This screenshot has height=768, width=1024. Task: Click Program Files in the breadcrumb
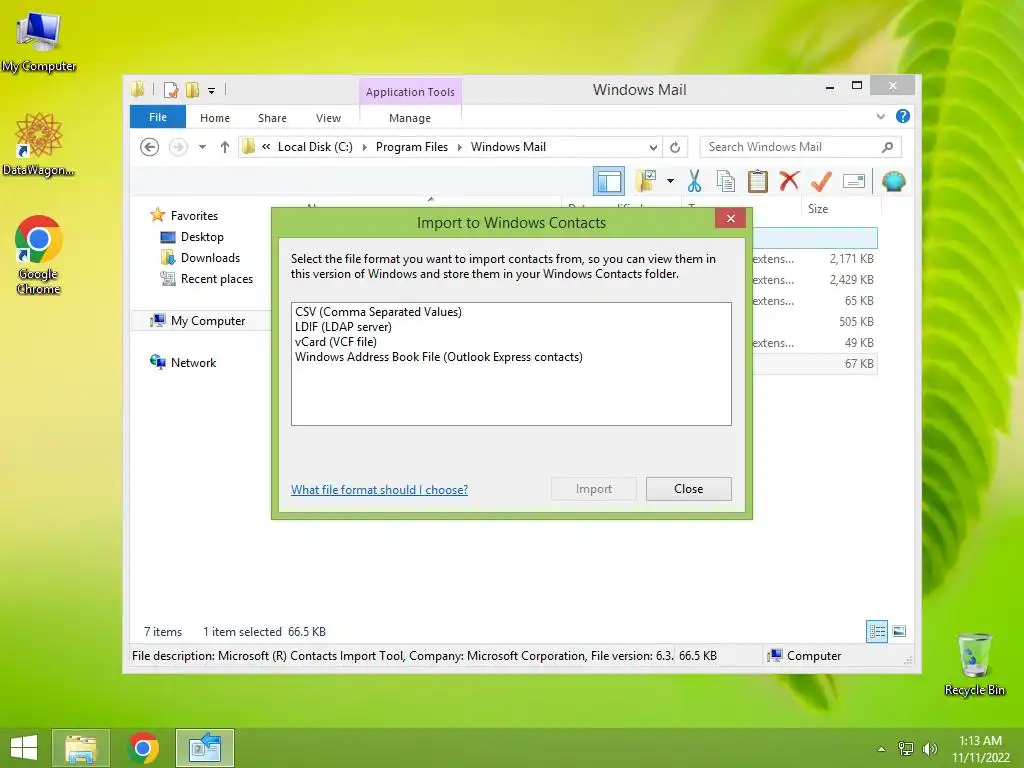(x=412, y=147)
